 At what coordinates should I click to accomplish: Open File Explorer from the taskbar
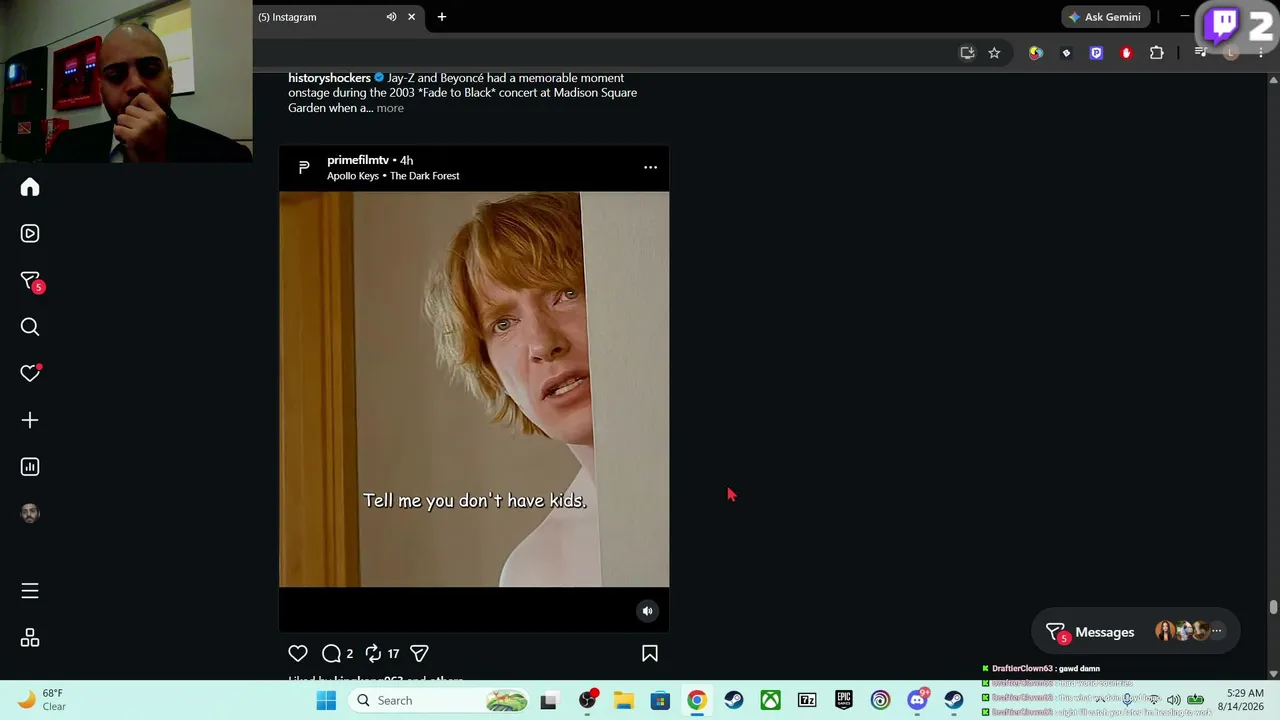click(x=624, y=700)
